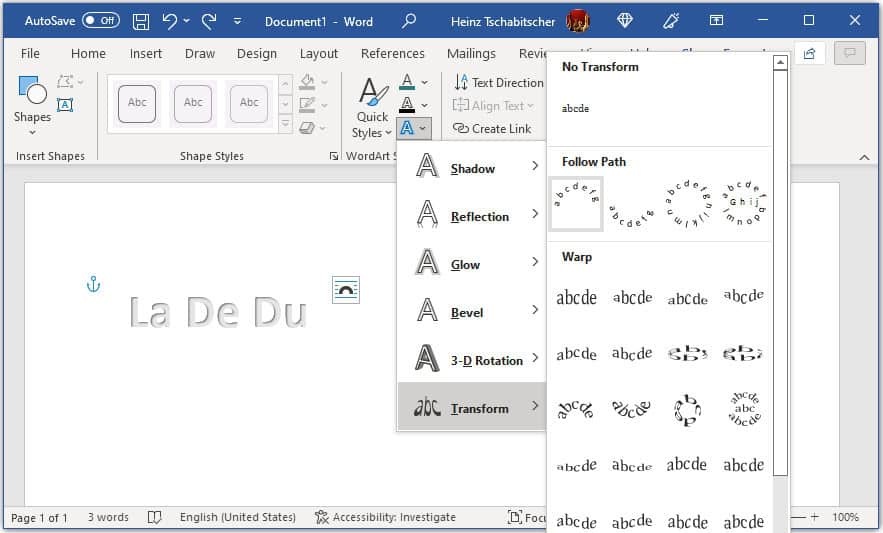Open the Text Outline dropdown arrow

point(424,105)
